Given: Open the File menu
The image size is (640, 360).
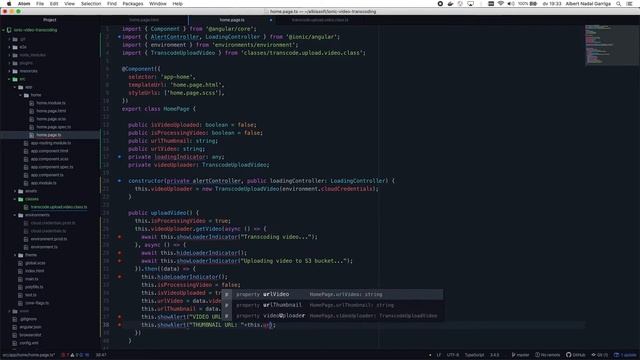Looking at the screenshot, I should (40, 4).
